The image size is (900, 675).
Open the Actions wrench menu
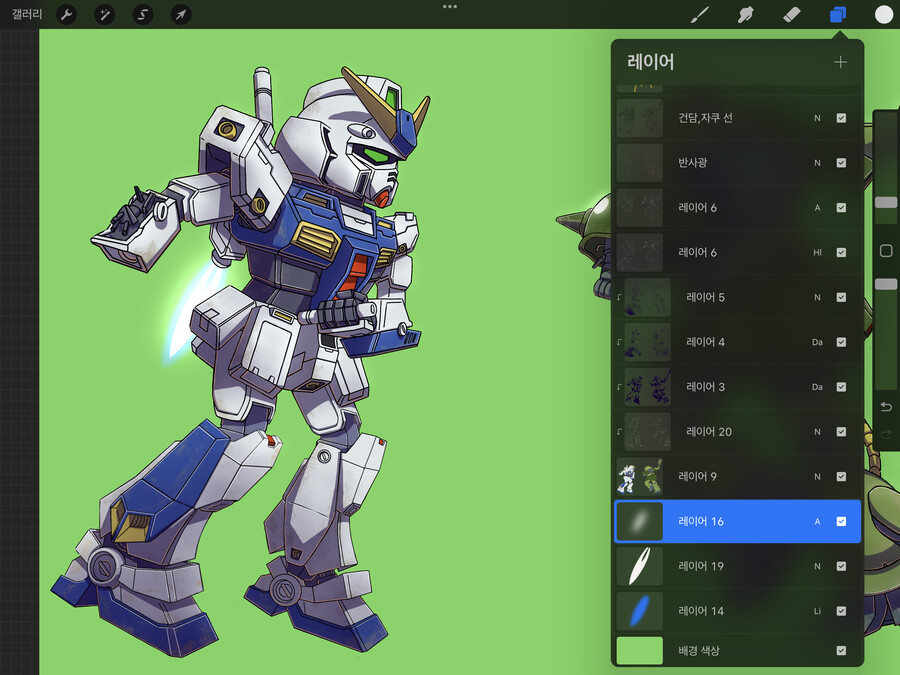click(x=67, y=14)
